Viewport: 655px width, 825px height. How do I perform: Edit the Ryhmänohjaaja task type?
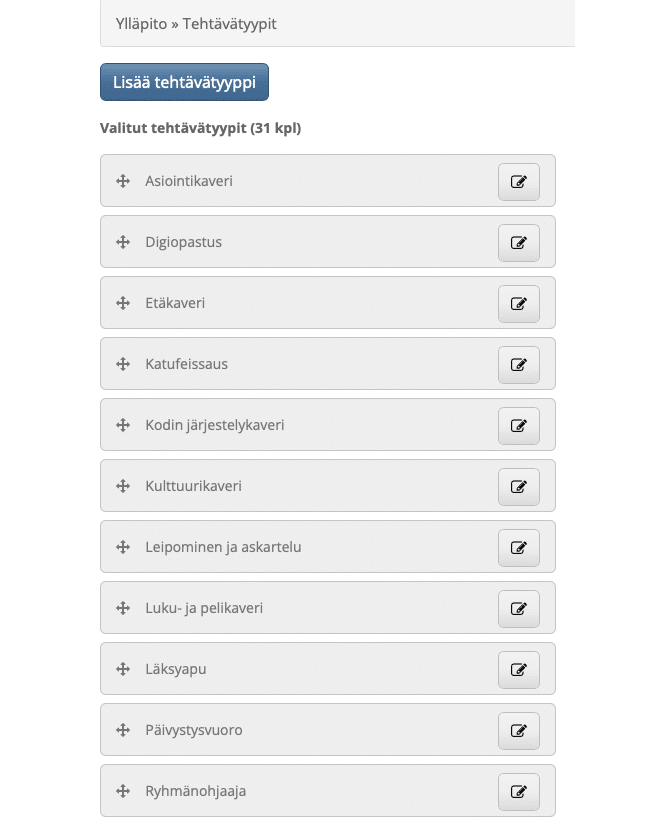[x=518, y=792]
